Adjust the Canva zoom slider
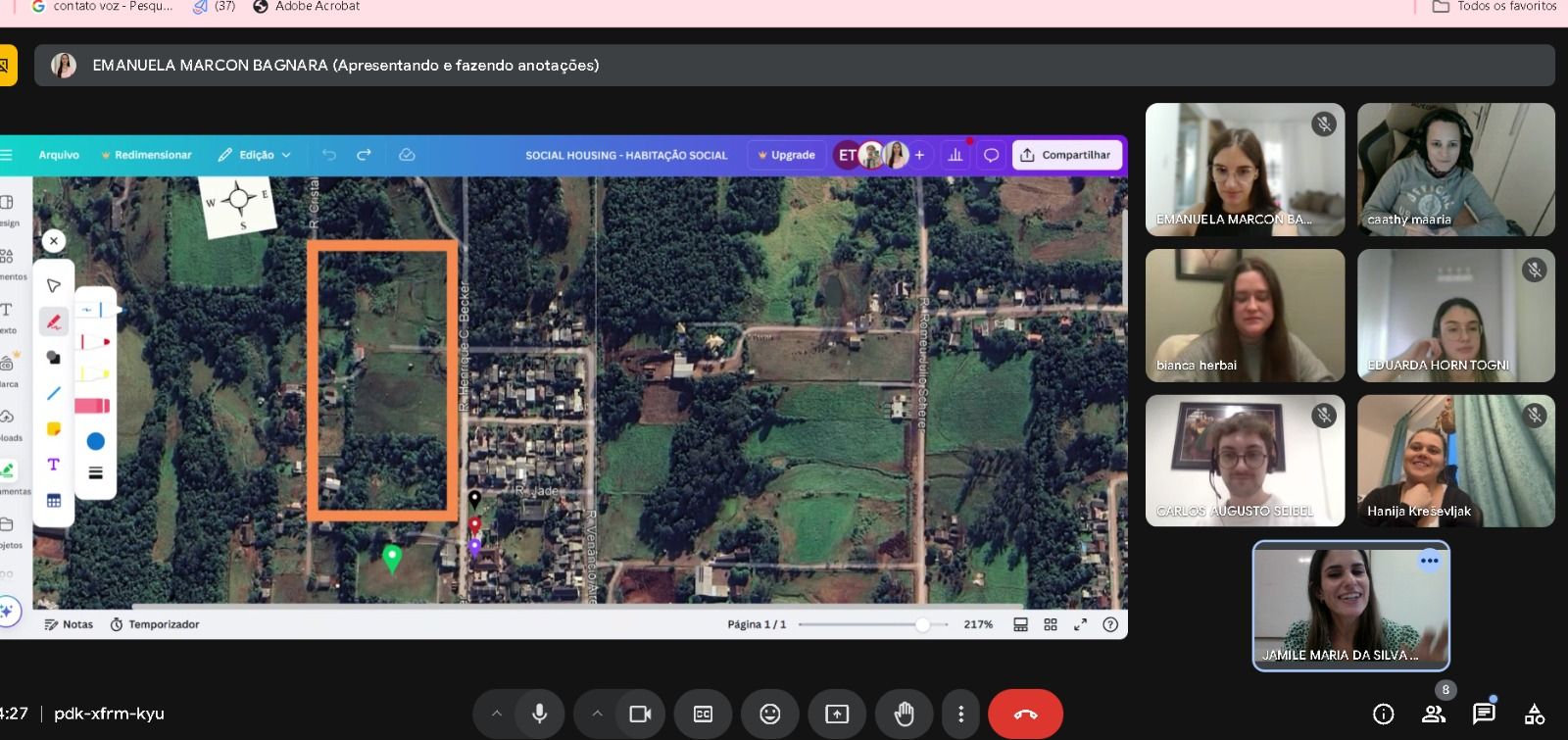The height and width of the screenshot is (740, 1568). [x=922, y=624]
